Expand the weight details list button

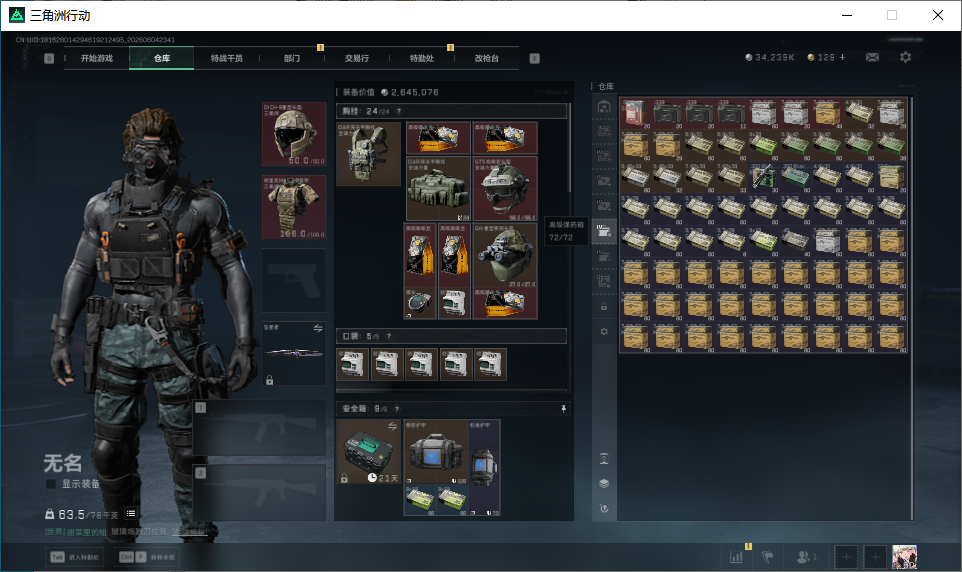131,514
